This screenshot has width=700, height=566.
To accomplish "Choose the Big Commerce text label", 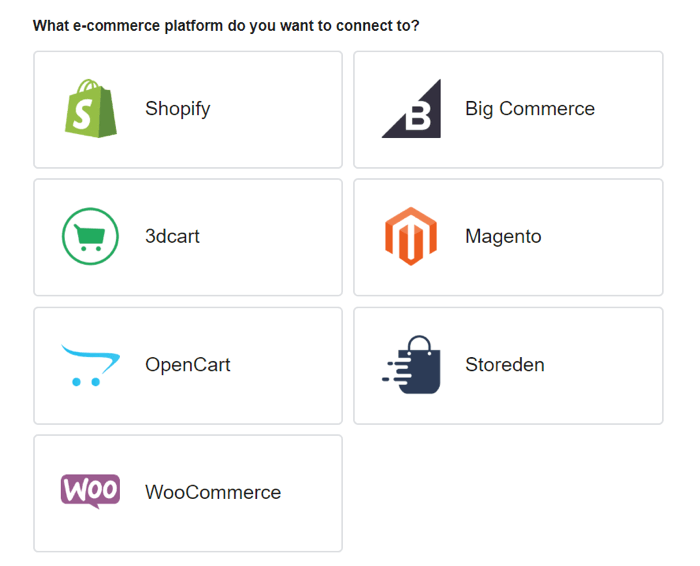I will pyautogui.click(x=529, y=109).
